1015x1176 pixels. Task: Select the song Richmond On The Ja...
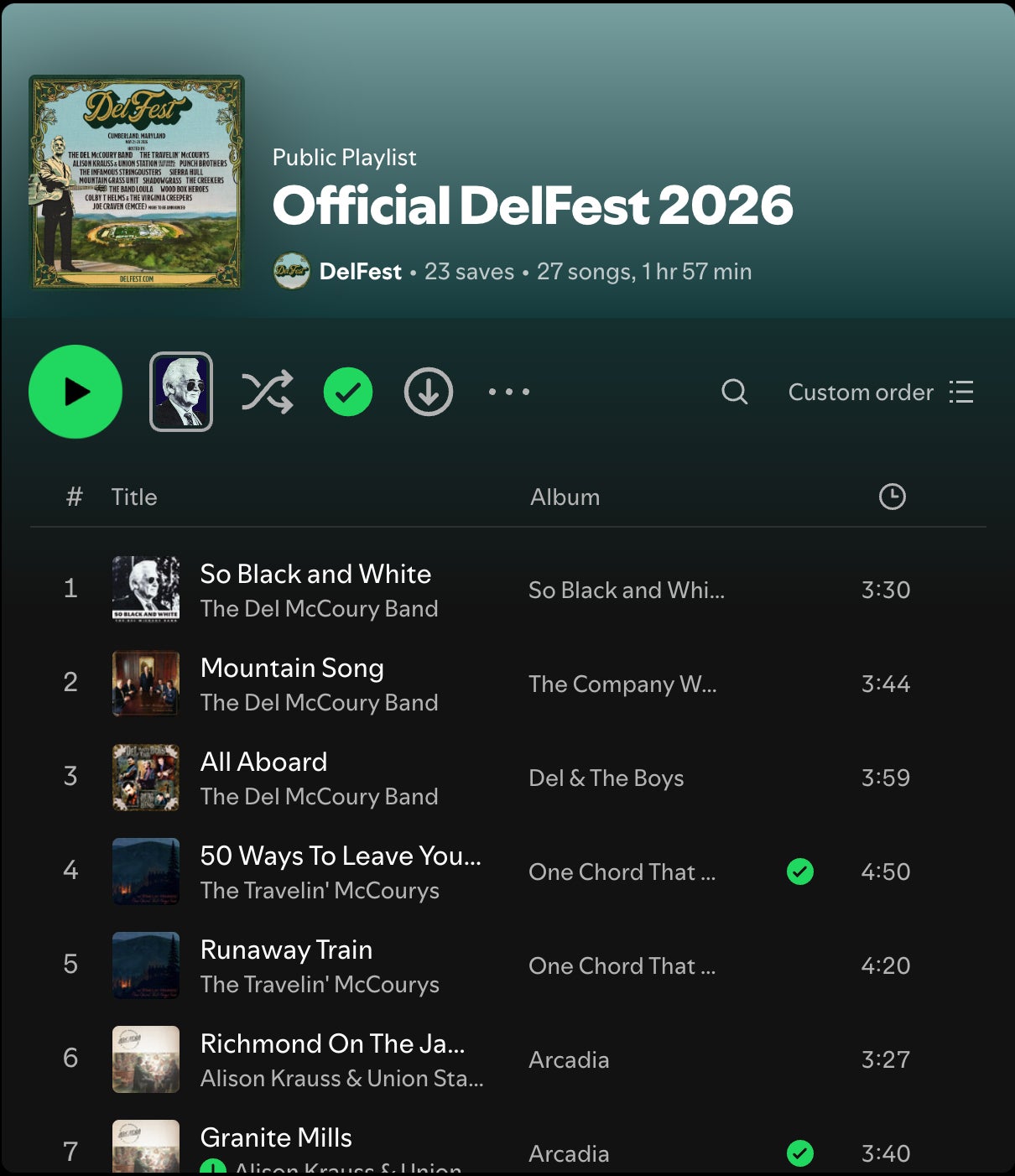click(x=332, y=1043)
